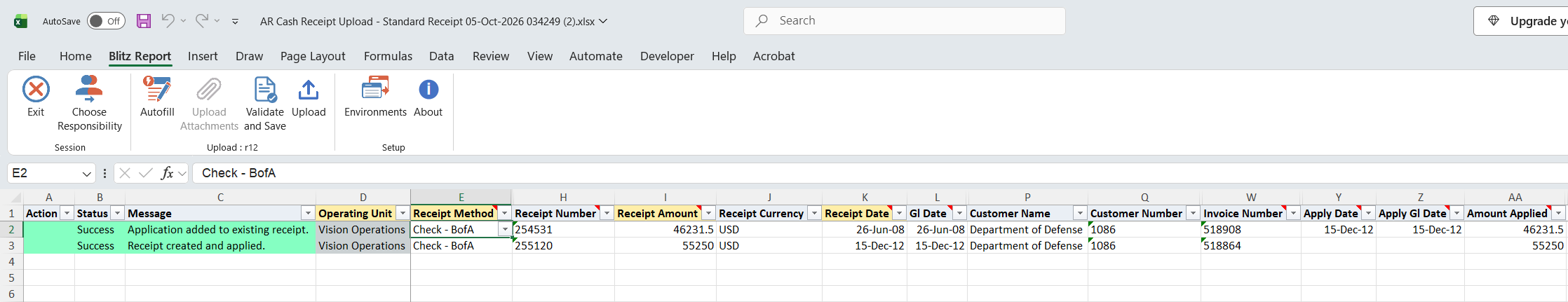The image size is (1568, 302).
Task: Switch to the Insert tab
Action: tap(203, 56)
